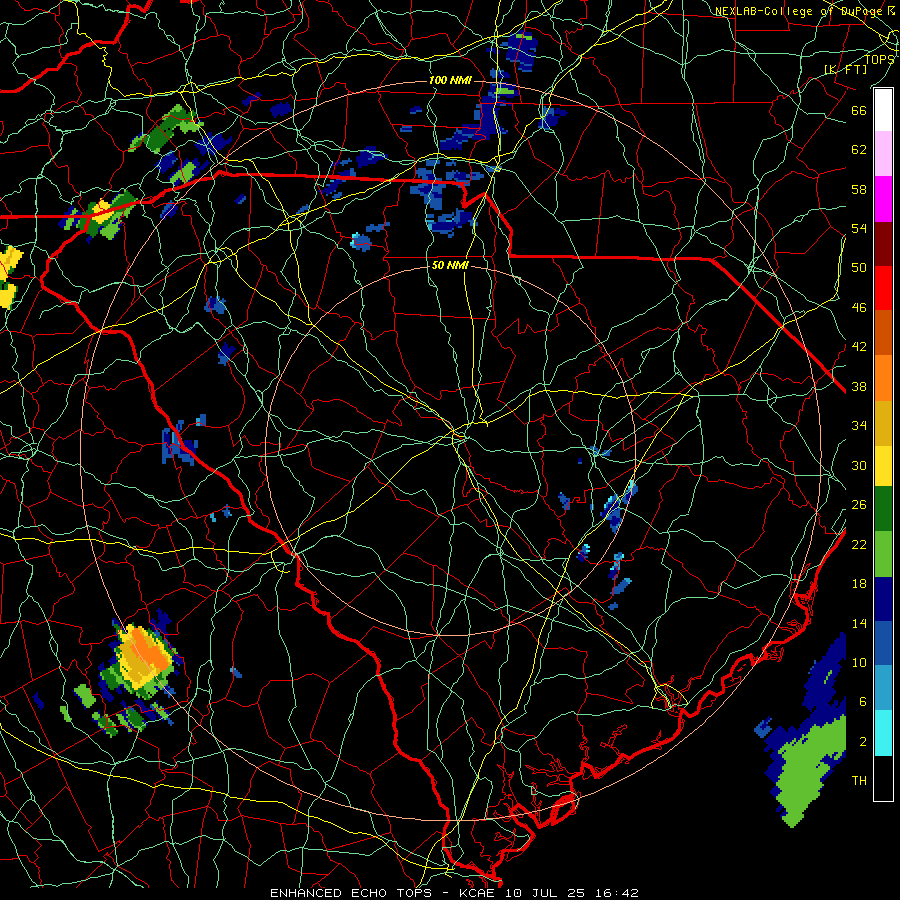
Task: Click the "TOPS" legend heading
Action: (879, 59)
